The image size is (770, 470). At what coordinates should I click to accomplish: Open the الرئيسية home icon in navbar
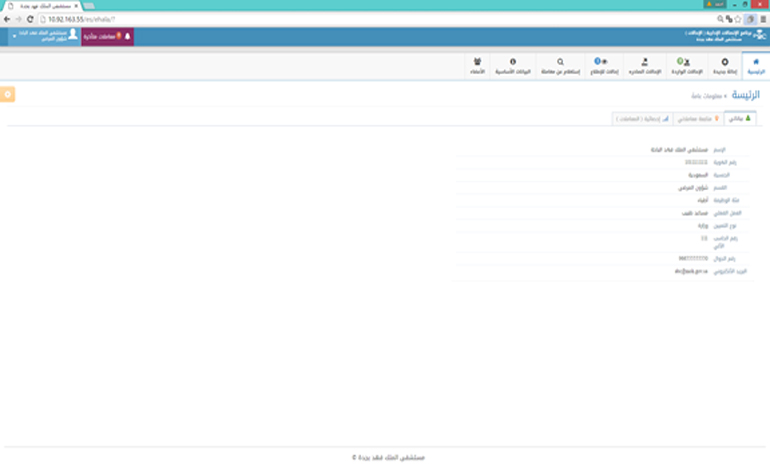755,66
